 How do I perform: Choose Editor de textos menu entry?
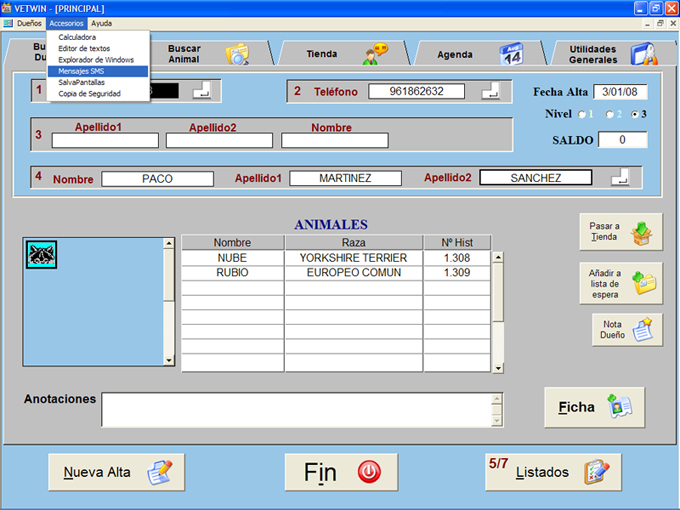point(98,49)
